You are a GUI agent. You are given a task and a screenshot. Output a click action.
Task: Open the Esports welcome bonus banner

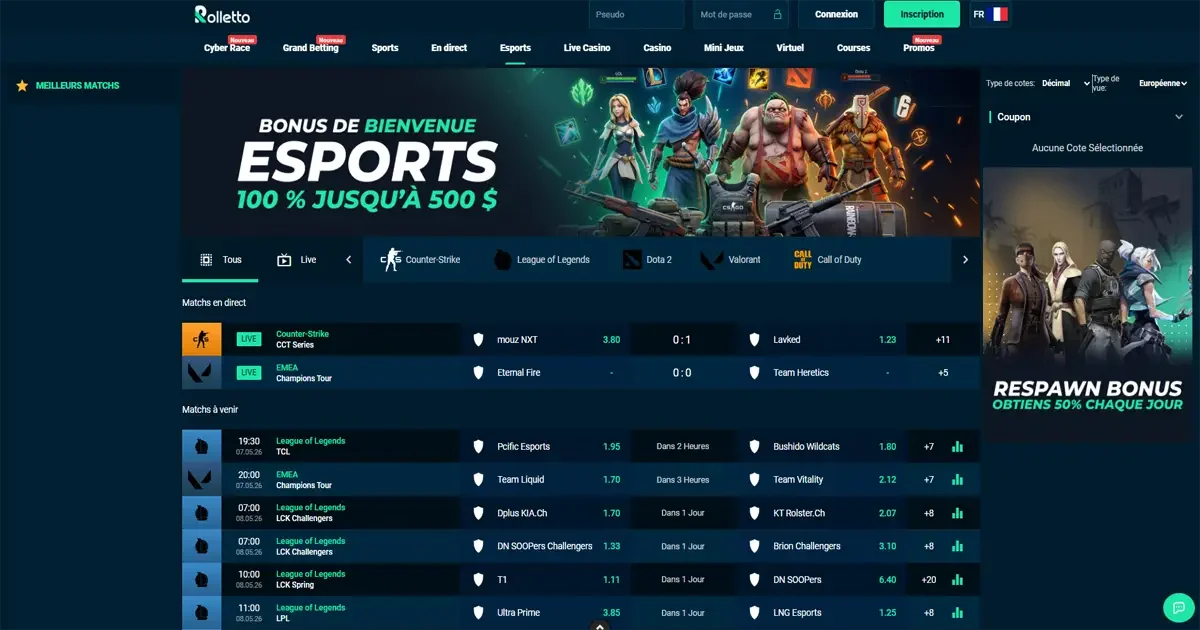click(581, 152)
